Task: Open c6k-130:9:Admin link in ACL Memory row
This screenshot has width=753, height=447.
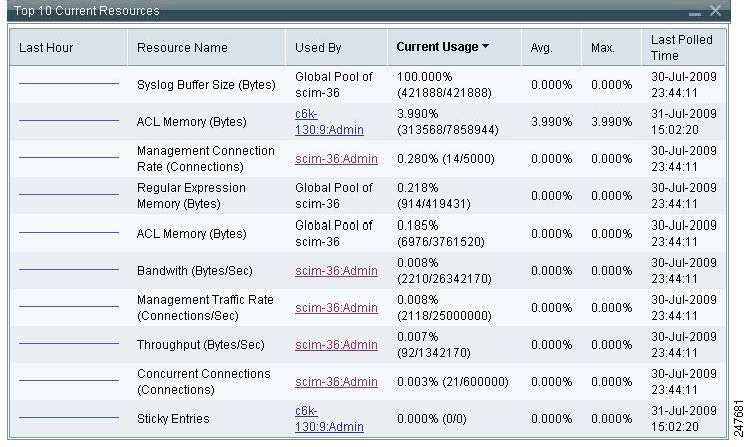Action: click(x=329, y=122)
